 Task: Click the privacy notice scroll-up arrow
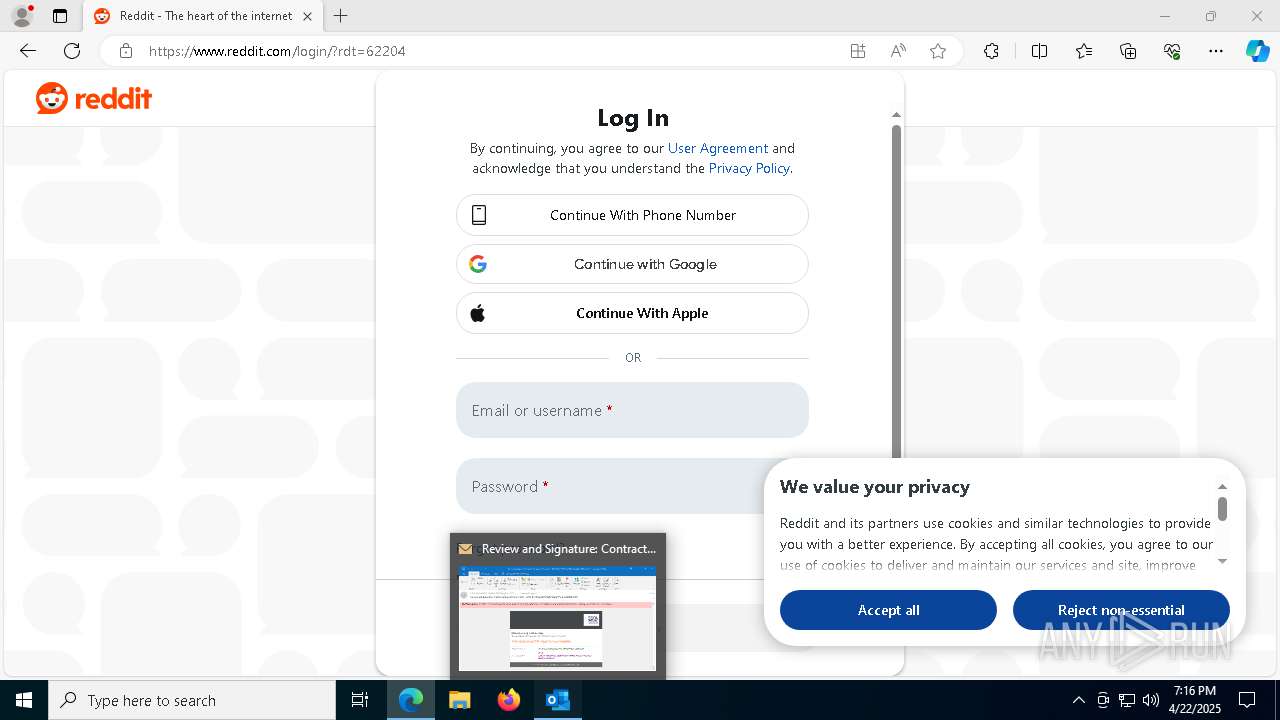[x=1222, y=486]
